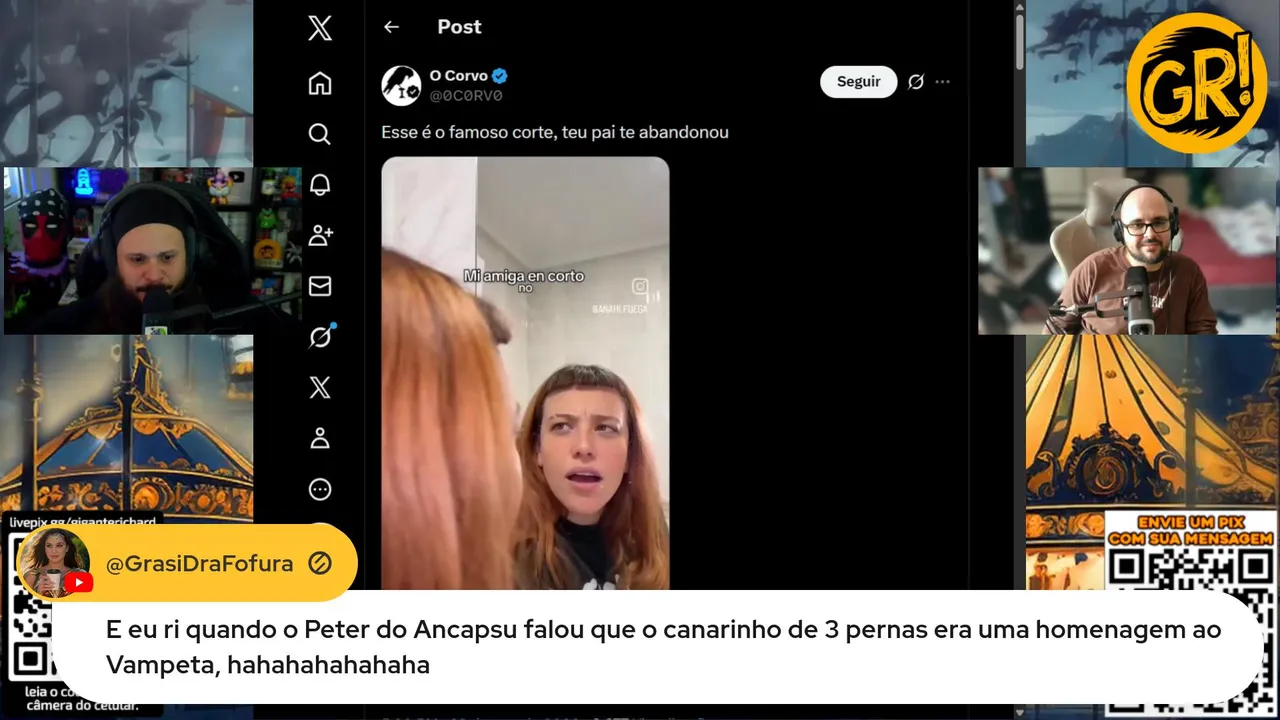Go back with the arrow beside Post
Viewport: 1280px width, 720px height.
click(392, 27)
